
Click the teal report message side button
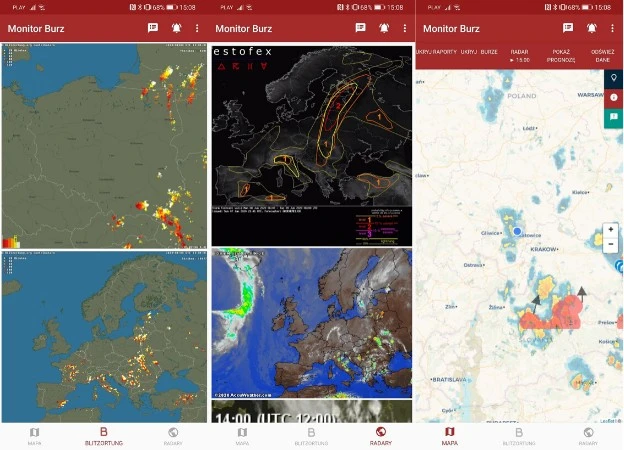[613, 118]
